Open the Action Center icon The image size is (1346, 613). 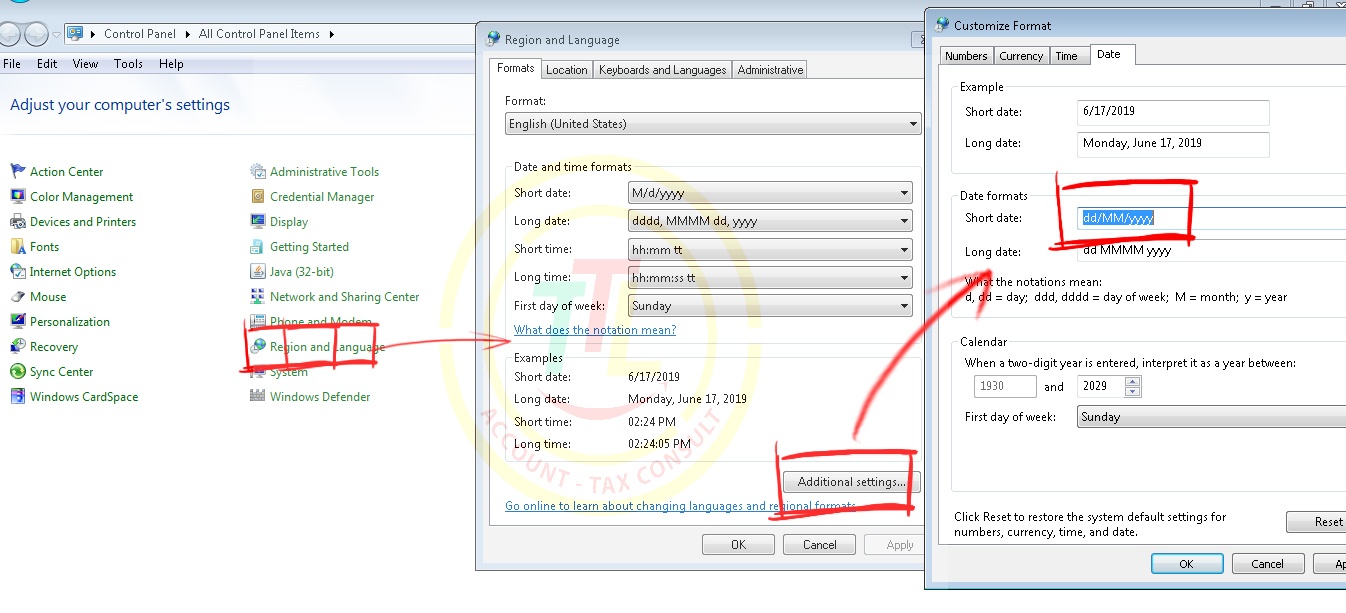(17, 172)
